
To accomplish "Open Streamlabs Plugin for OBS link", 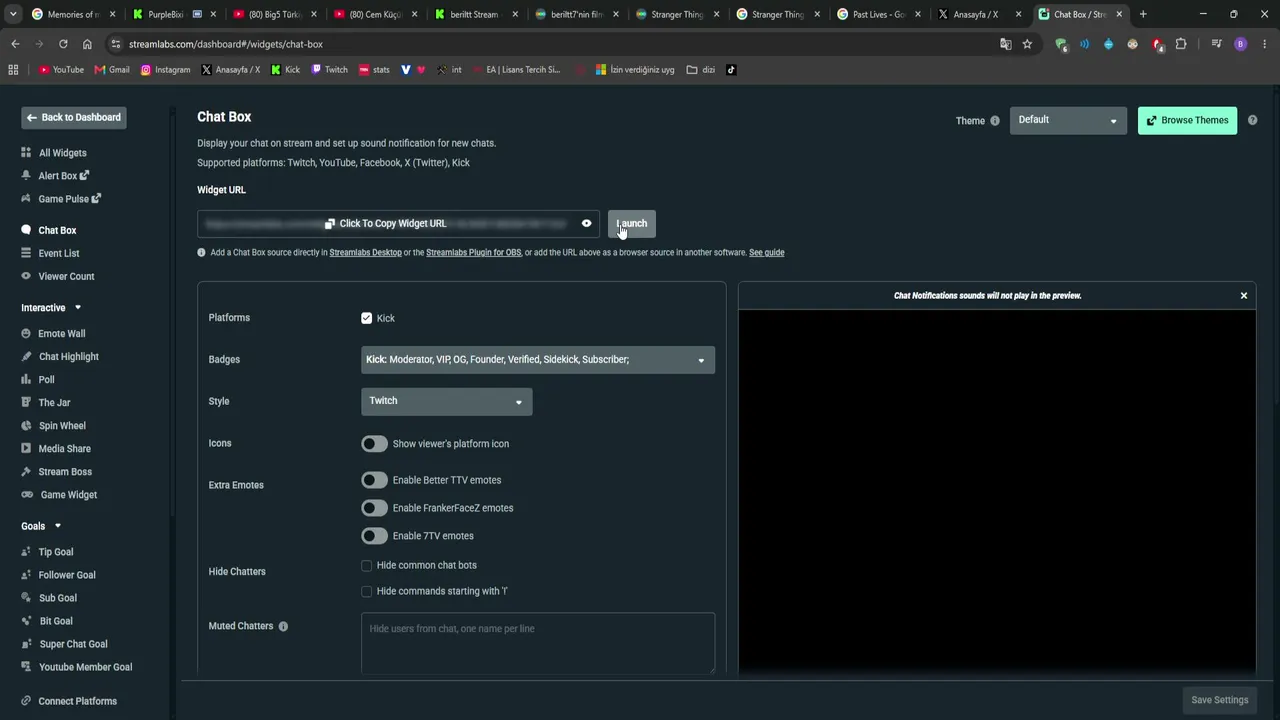I will tap(473, 253).
